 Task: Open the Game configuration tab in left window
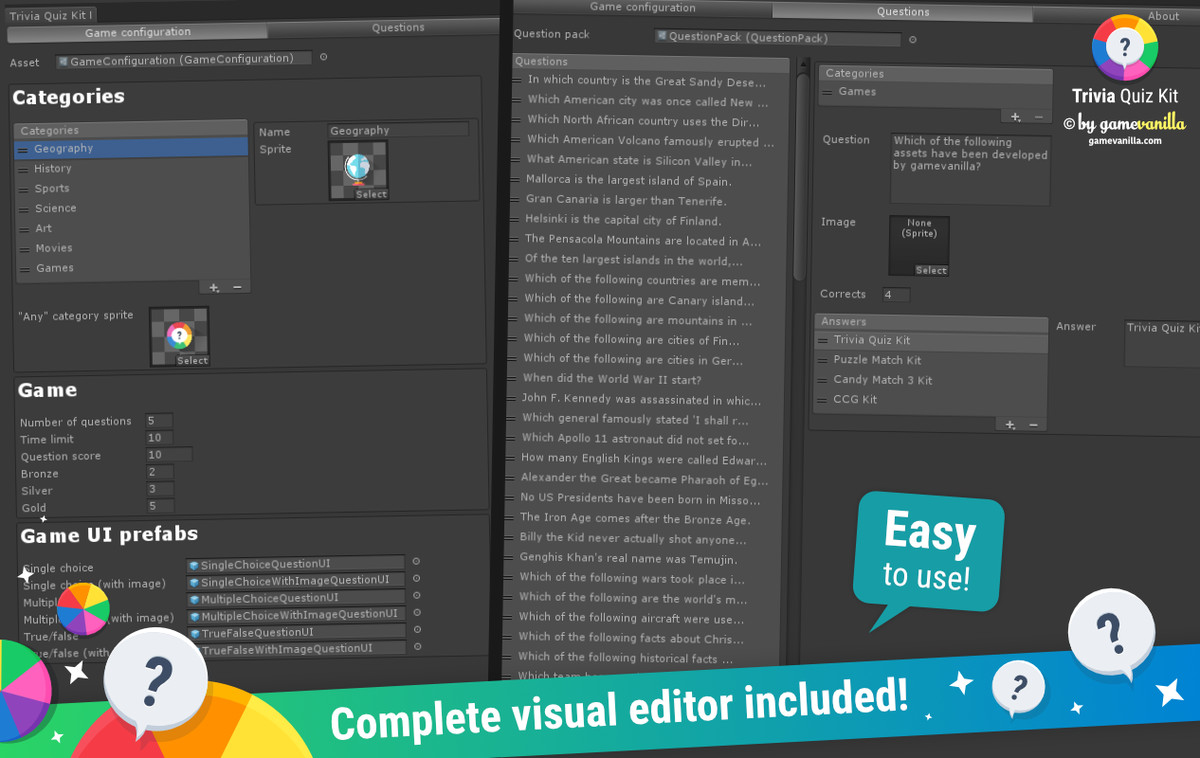(138, 33)
